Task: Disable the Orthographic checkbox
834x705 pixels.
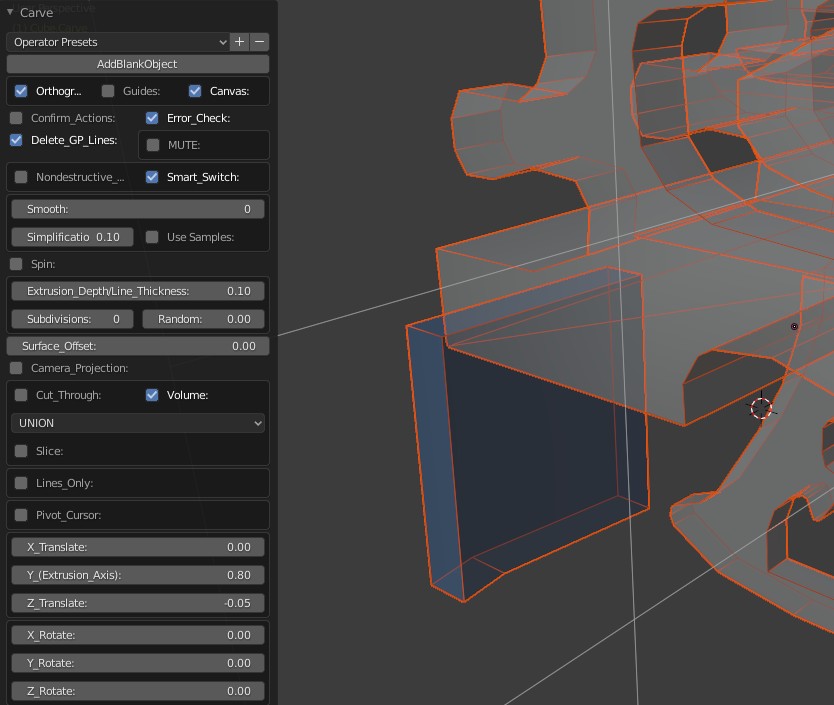Action: pos(21,91)
